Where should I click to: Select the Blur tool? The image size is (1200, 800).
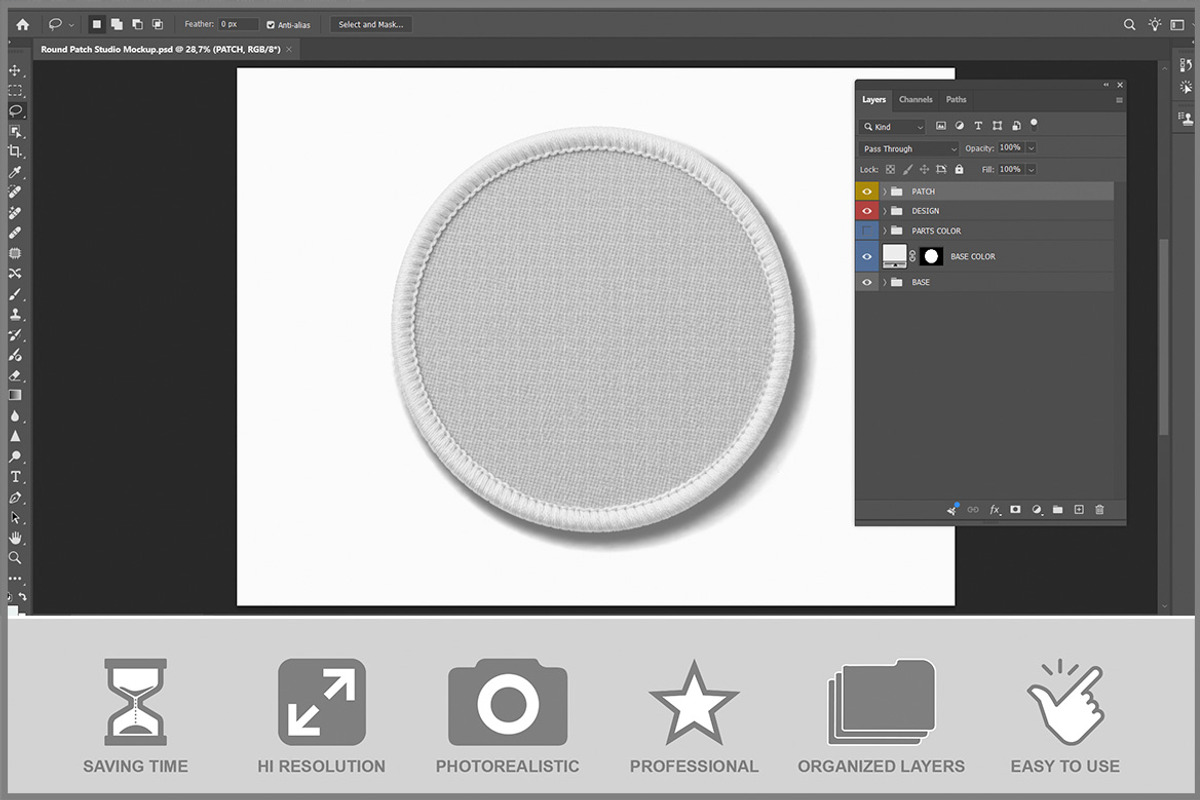click(15, 416)
